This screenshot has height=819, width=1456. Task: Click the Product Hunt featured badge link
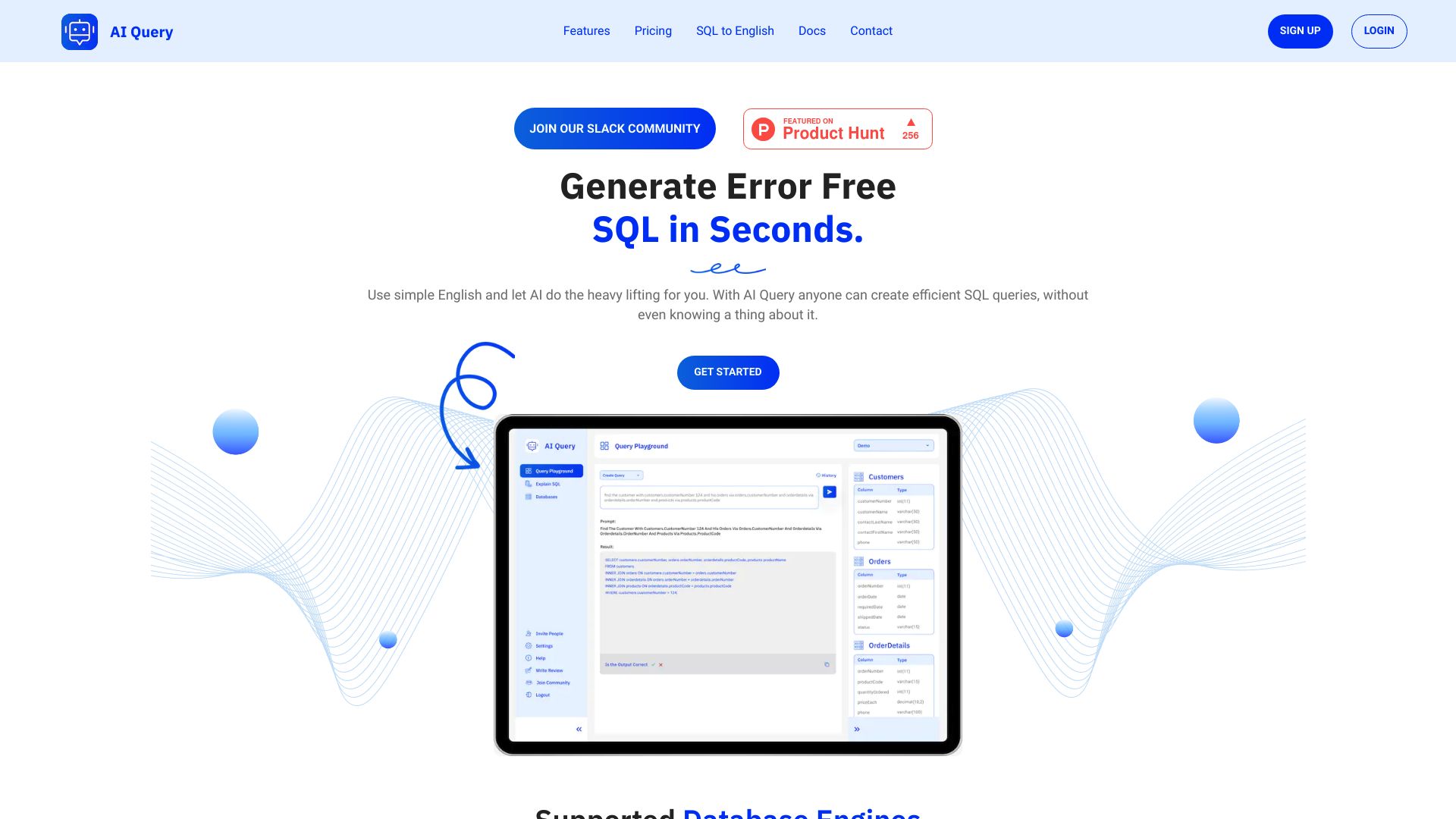(838, 128)
